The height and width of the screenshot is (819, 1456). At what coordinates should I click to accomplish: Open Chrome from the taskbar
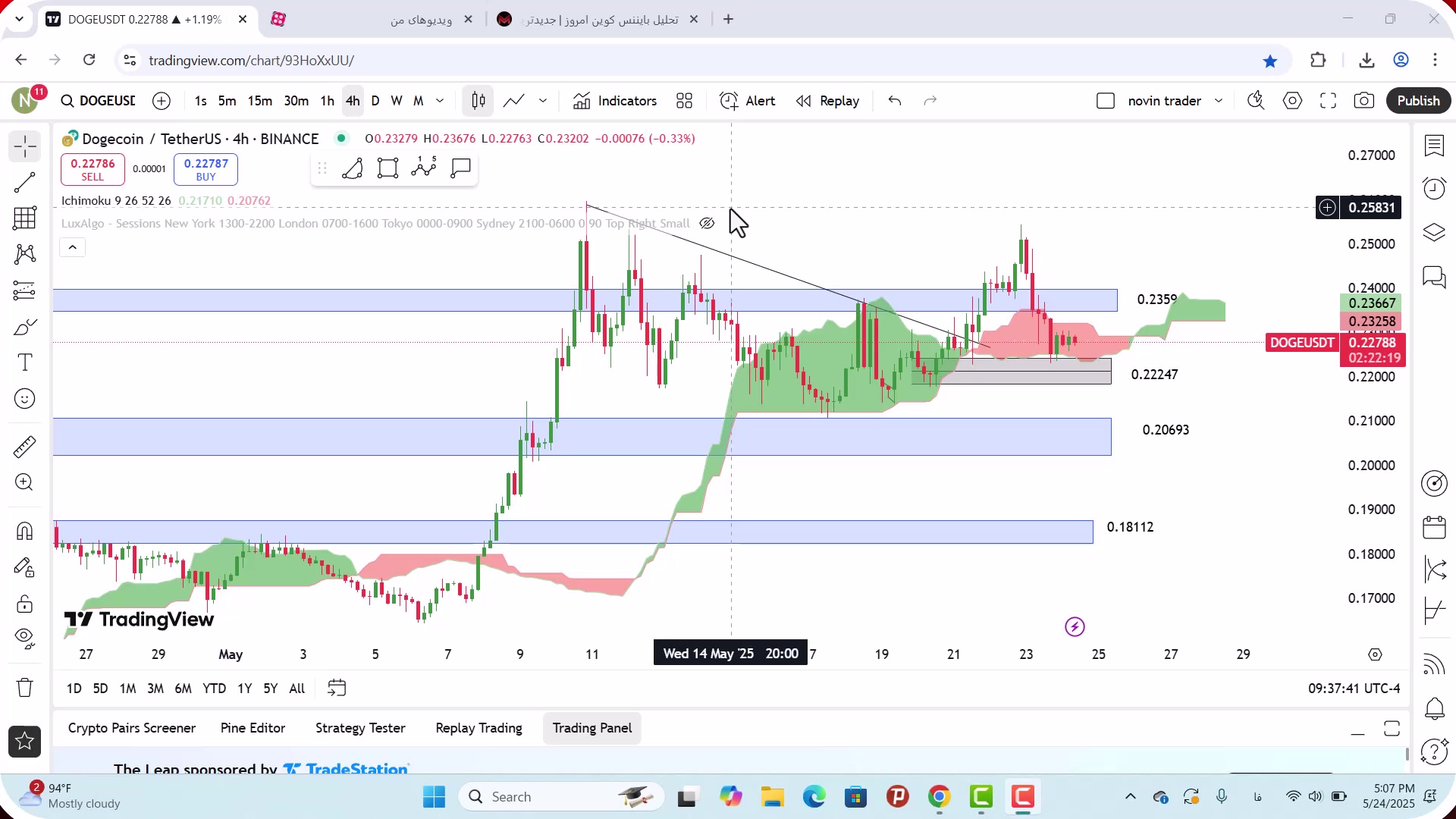(x=939, y=797)
